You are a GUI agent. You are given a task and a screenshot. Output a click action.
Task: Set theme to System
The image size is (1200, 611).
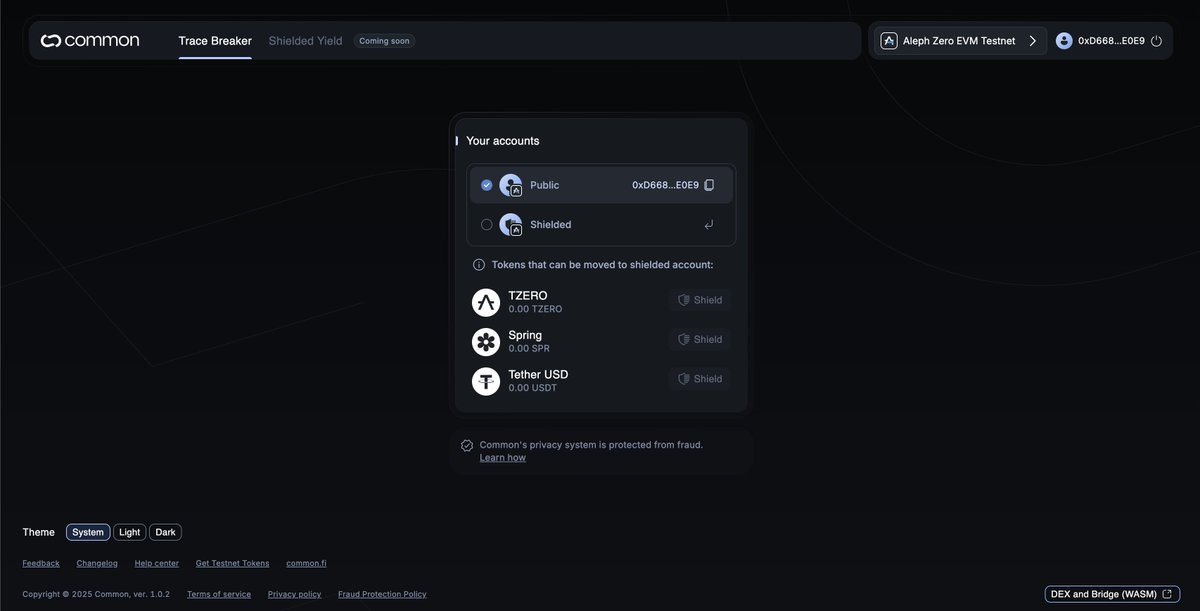tap(88, 532)
